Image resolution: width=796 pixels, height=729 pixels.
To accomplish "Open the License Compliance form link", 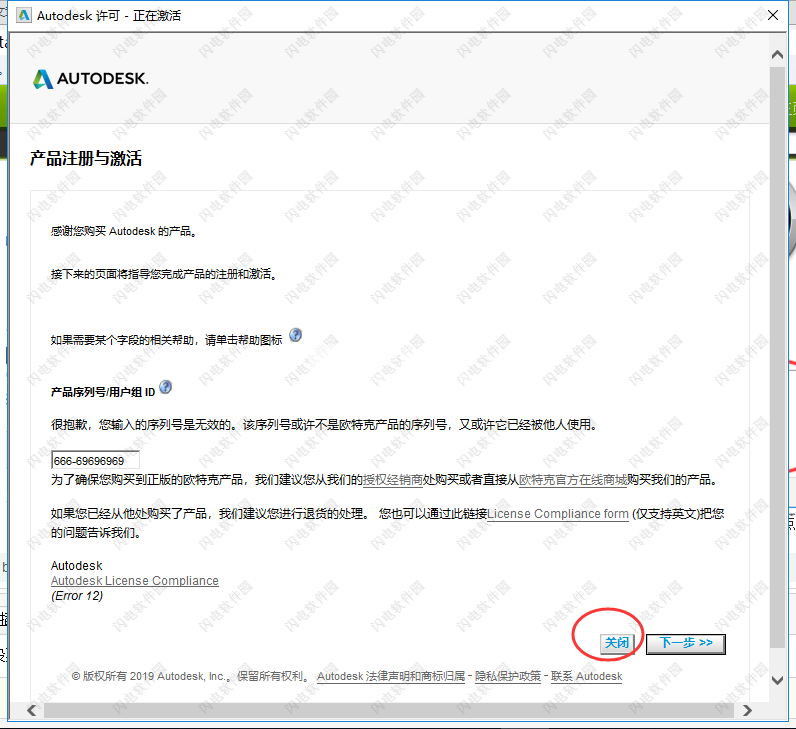I will pos(558,514).
